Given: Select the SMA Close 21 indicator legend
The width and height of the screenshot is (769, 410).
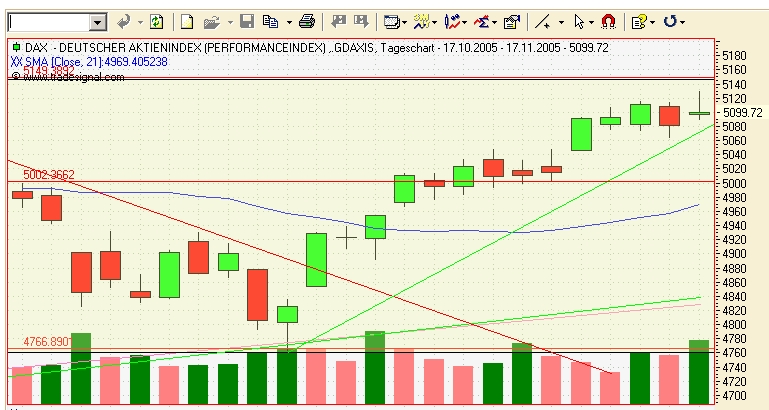Looking at the screenshot, I should [x=89, y=62].
